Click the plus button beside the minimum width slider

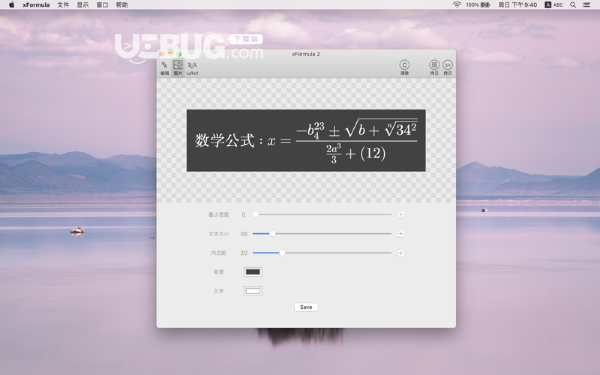click(401, 215)
